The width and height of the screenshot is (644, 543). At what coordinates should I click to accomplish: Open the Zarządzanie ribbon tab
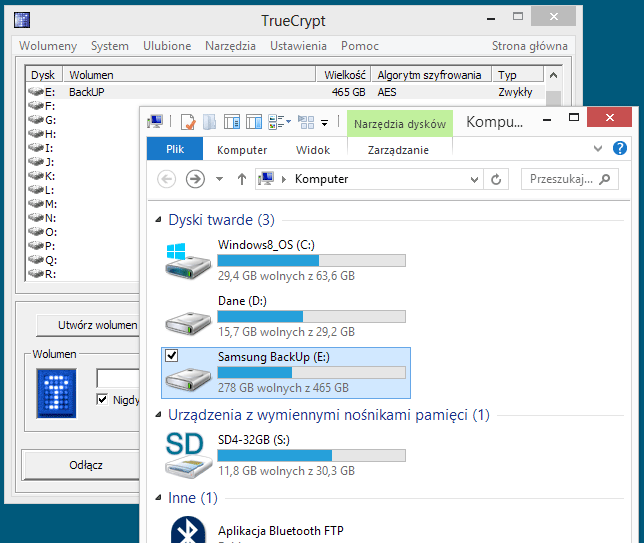coord(398,150)
